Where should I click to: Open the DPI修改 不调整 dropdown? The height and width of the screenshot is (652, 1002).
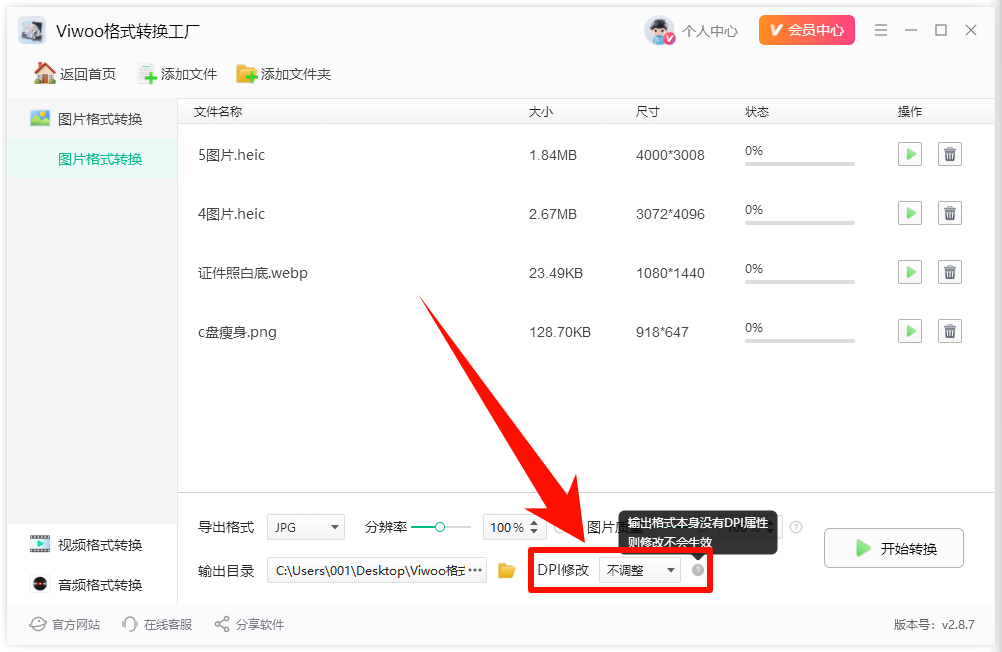point(640,570)
